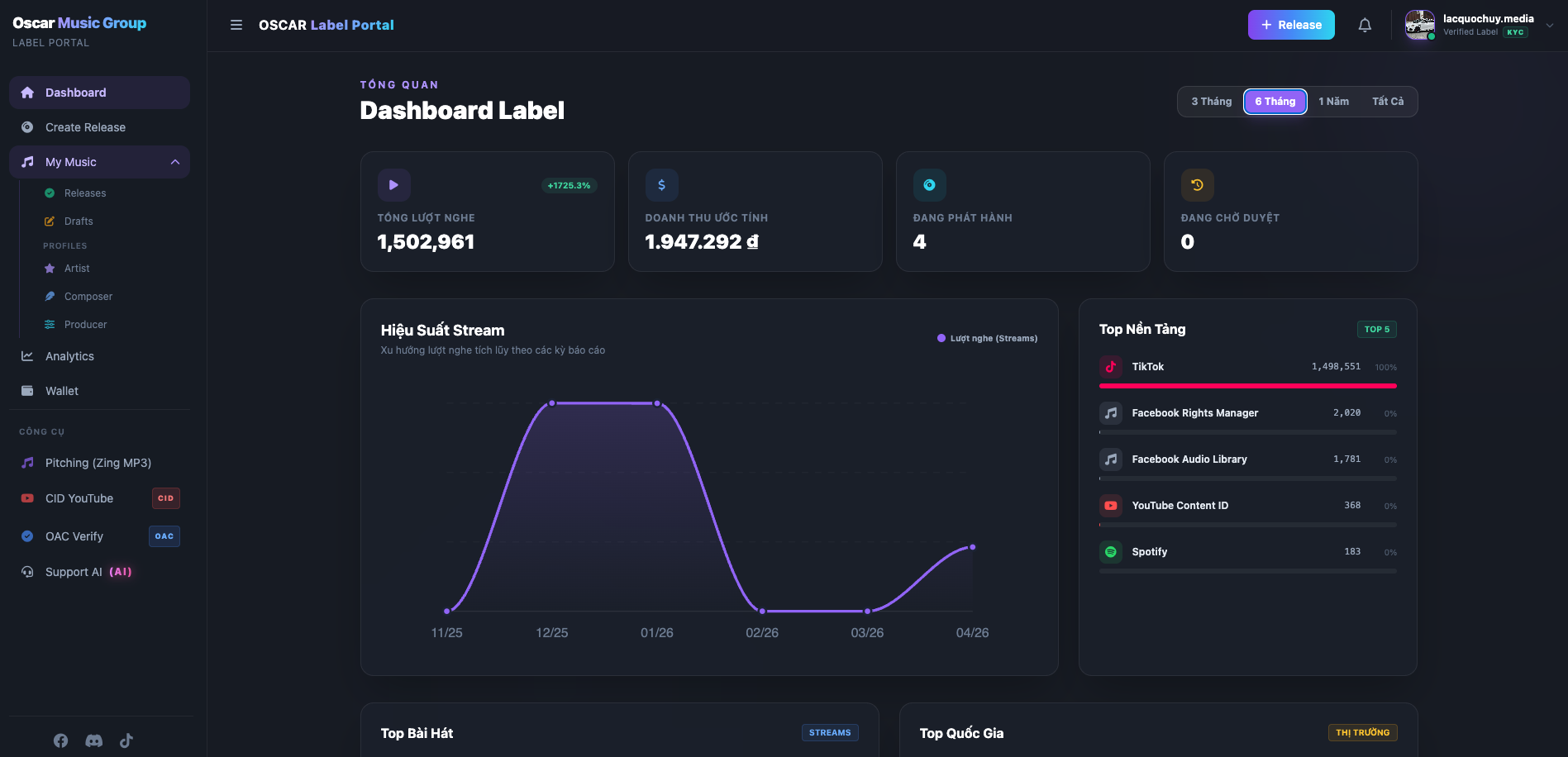Image resolution: width=1568 pixels, height=757 pixels.
Task: Click the Dashboard home icon
Action: tap(27, 93)
